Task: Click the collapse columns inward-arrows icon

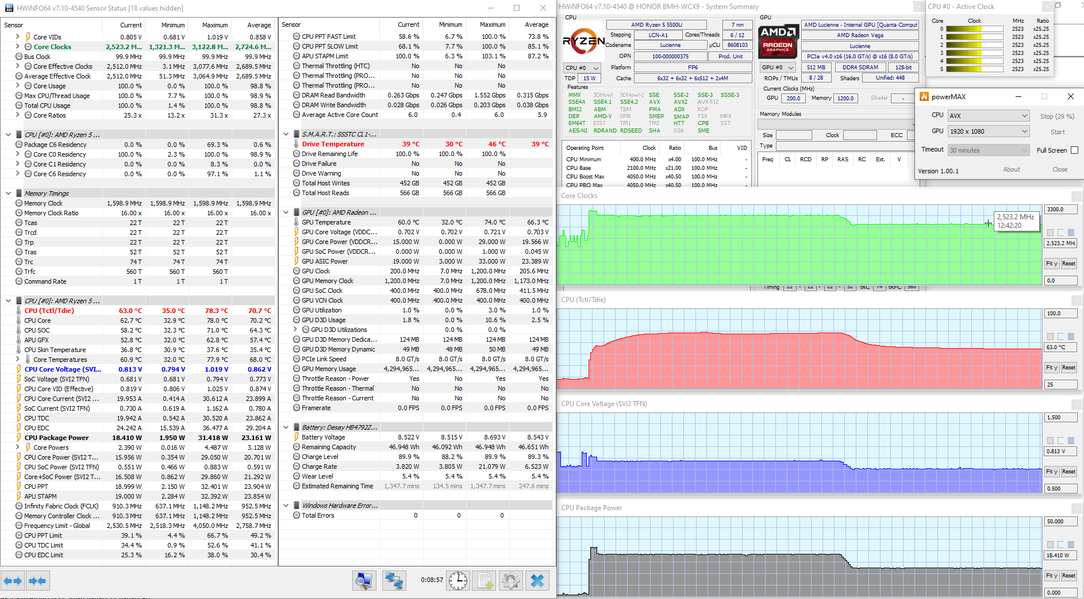Action: (x=37, y=580)
